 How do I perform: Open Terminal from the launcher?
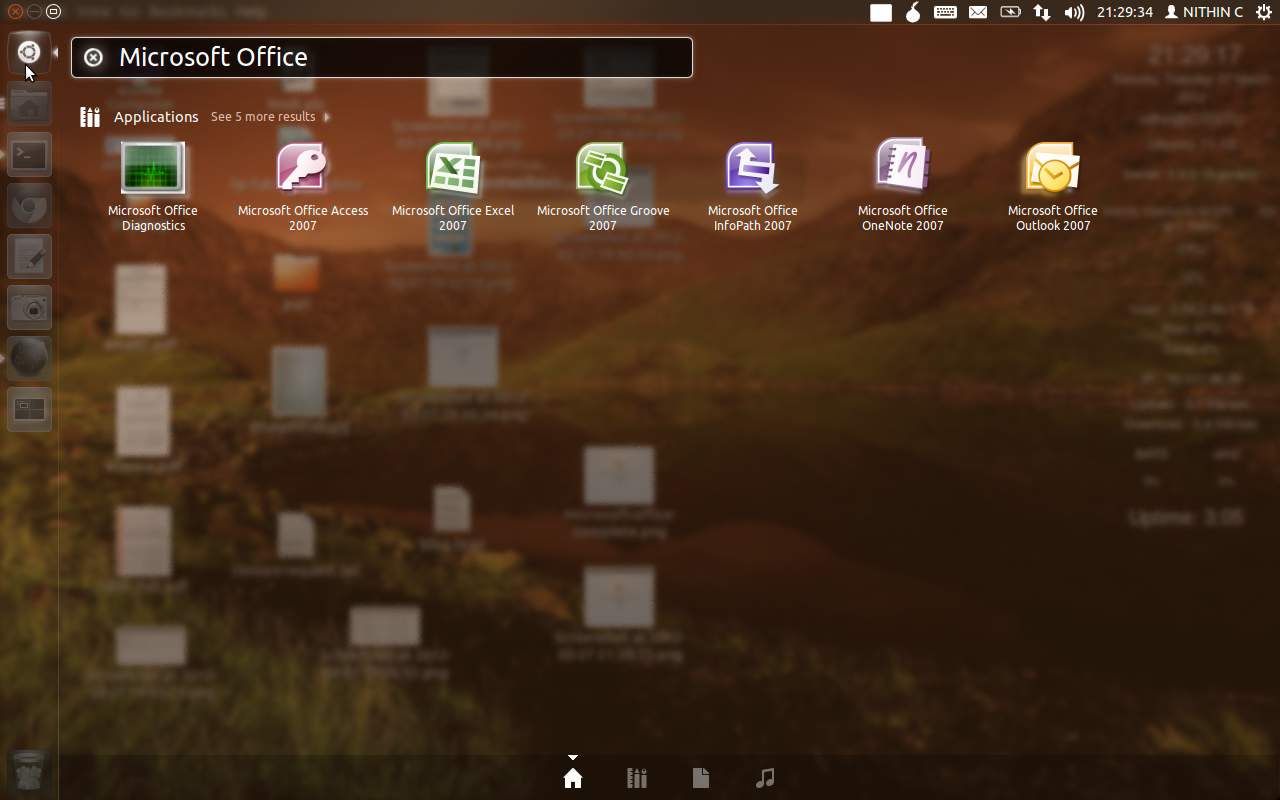29,155
